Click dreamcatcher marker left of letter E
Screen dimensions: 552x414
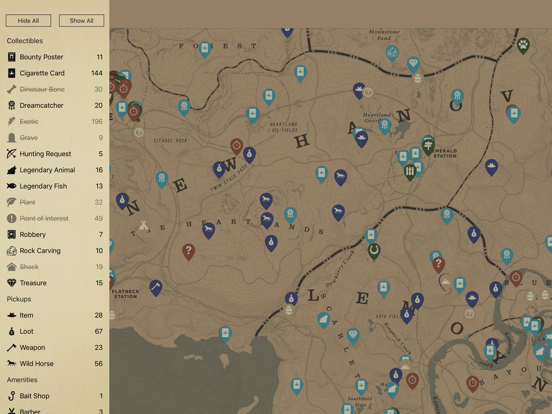[x=162, y=179]
